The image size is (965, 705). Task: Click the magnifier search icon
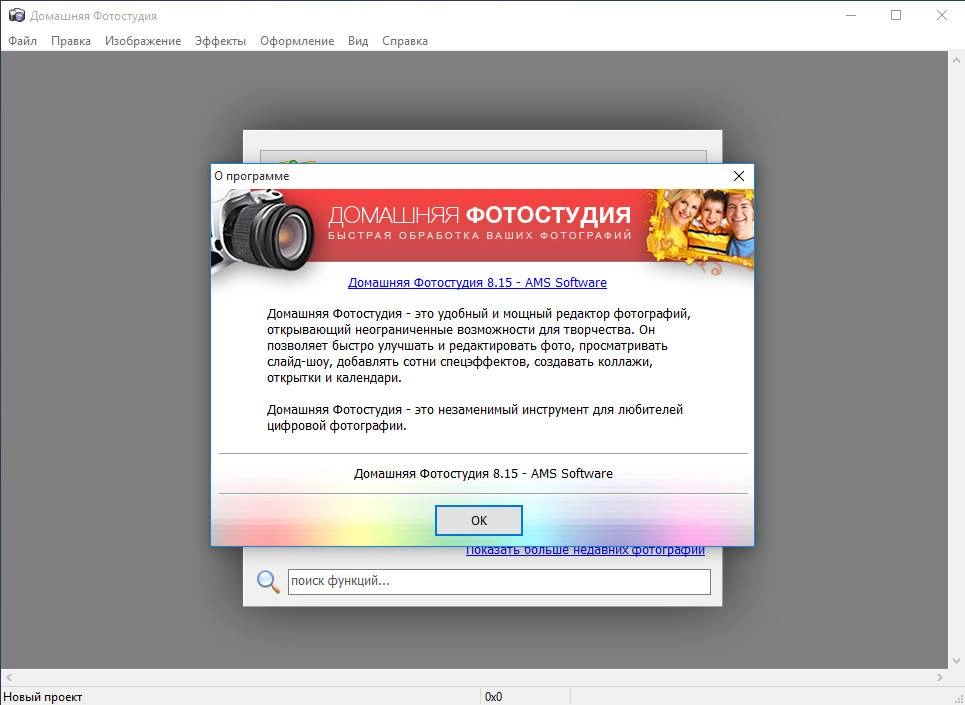coord(268,581)
